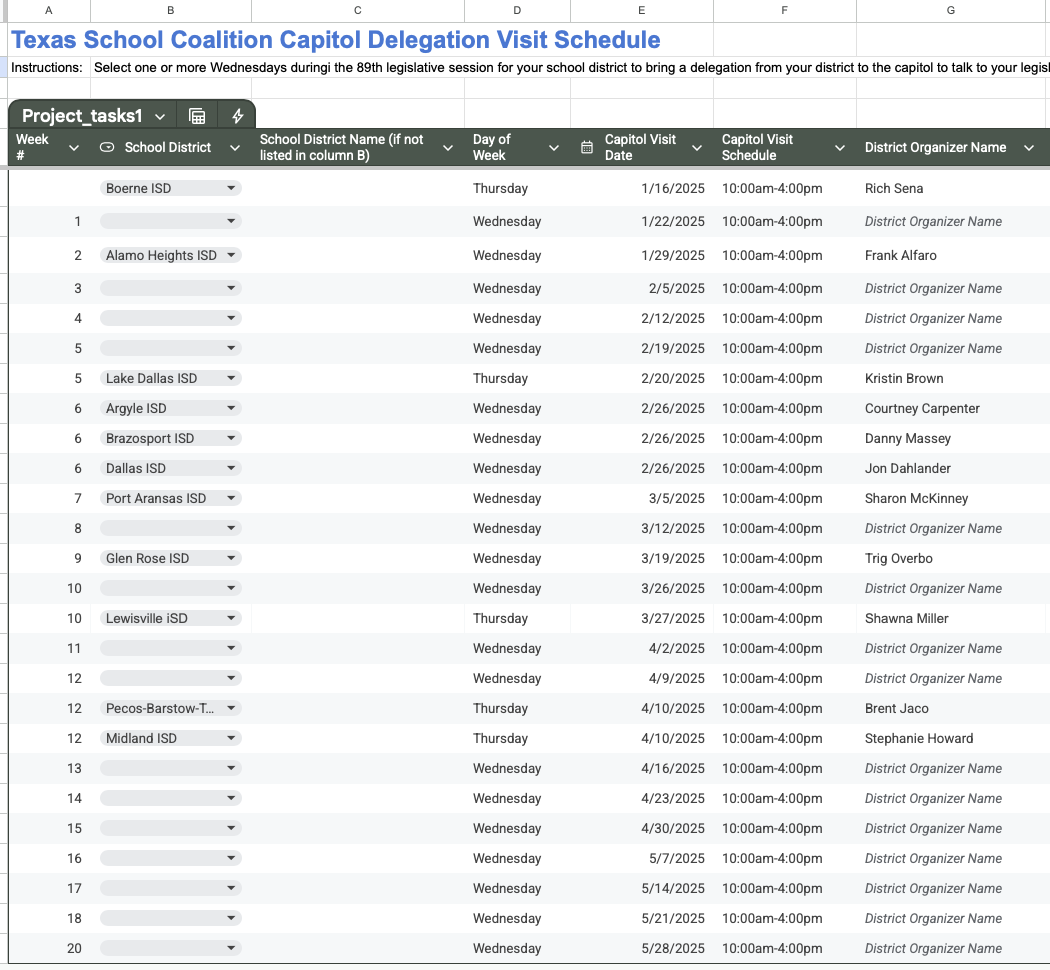This screenshot has height=970, width=1050.
Task: Click the Frank Alfaro organizer cell
Action: (953, 255)
